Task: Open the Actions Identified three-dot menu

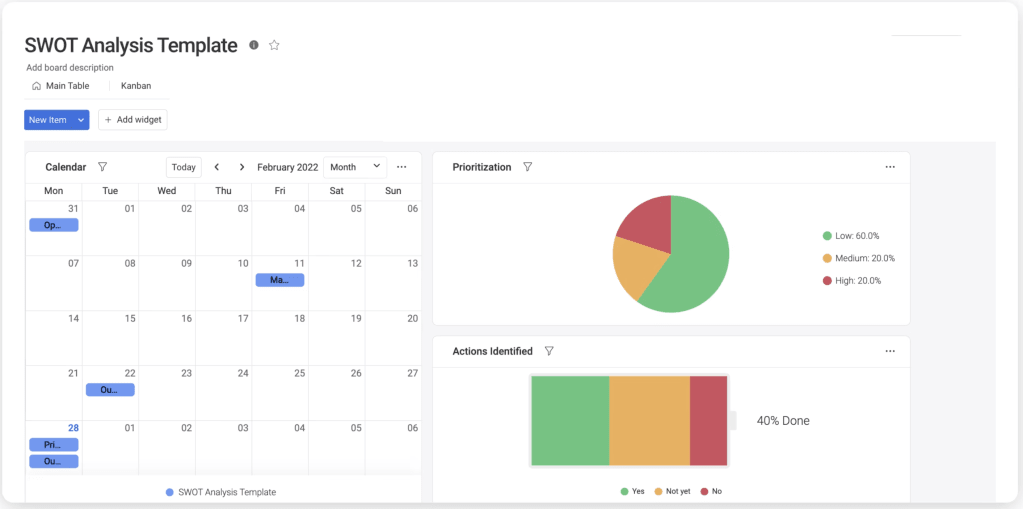Action: pos(890,351)
